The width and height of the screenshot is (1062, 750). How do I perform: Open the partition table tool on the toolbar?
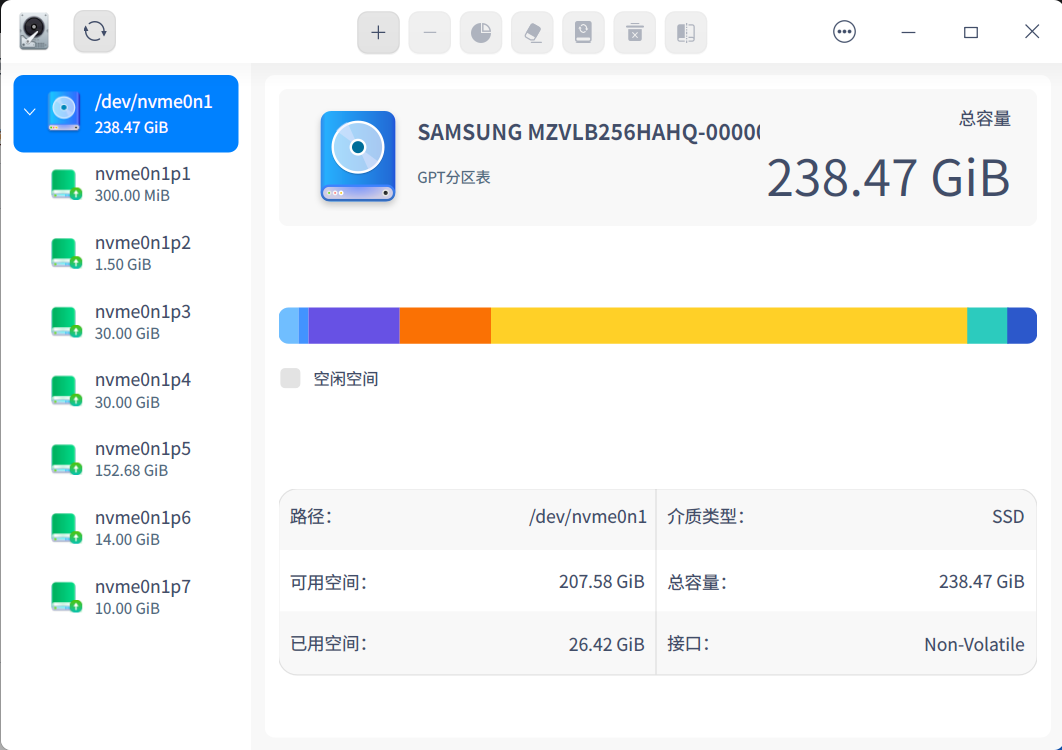pos(686,32)
